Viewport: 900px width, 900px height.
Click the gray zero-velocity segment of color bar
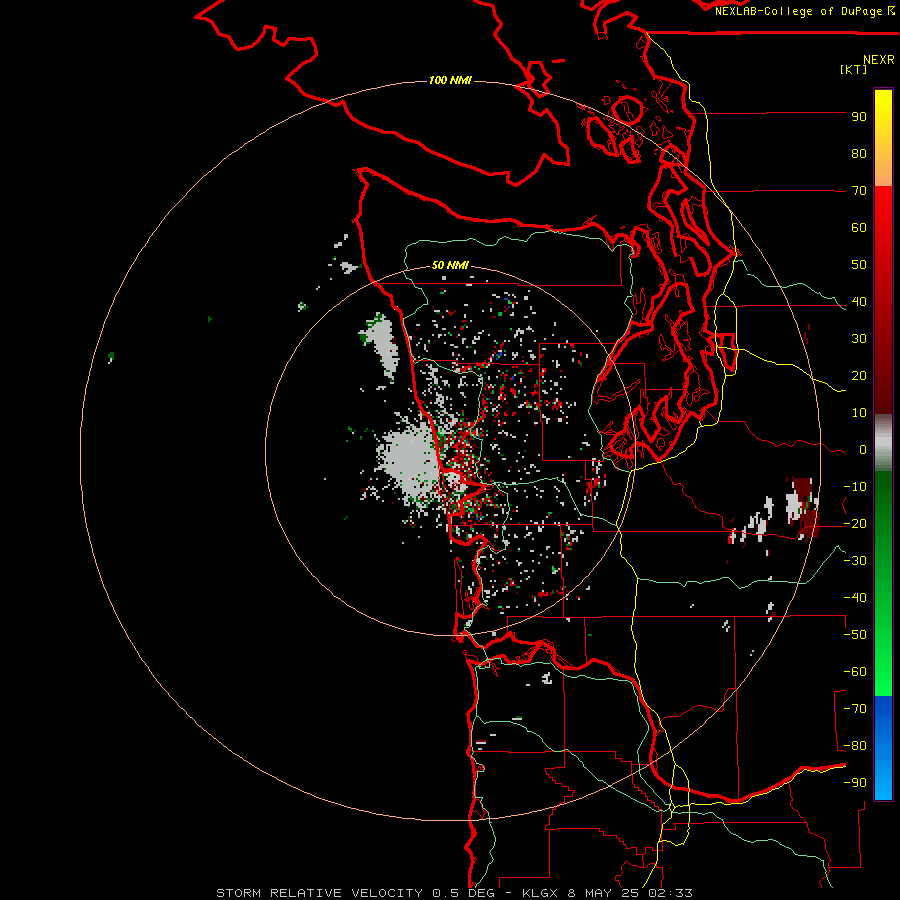(x=883, y=442)
